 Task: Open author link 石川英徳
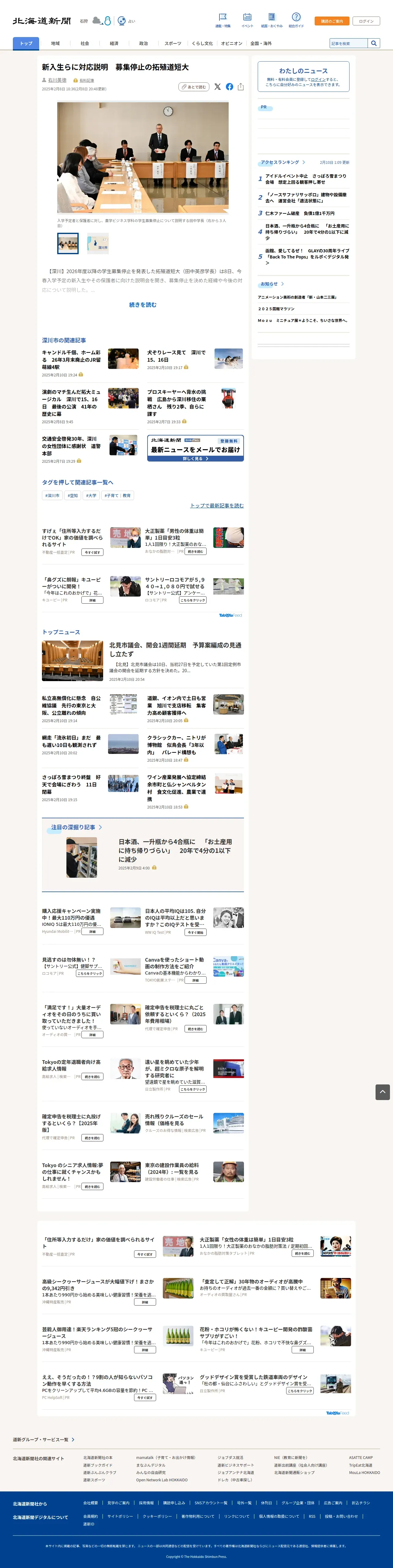pos(57,80)
